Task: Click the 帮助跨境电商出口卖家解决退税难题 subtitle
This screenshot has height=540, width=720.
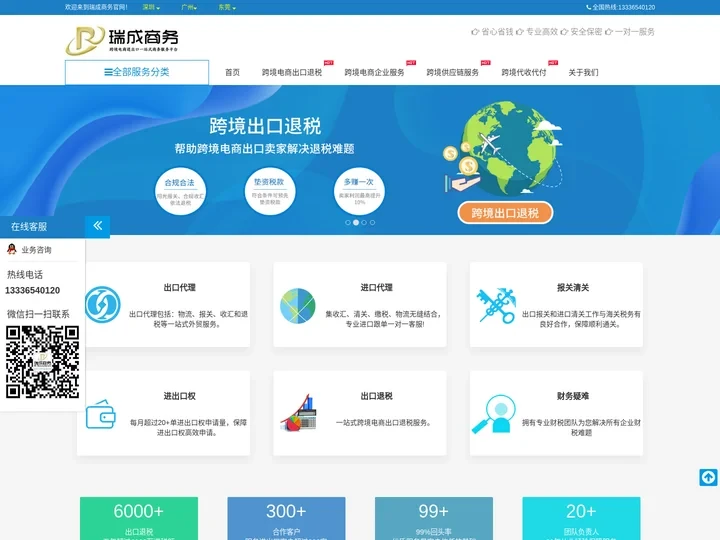Action: pyautogui.click(x=264, y=149)
